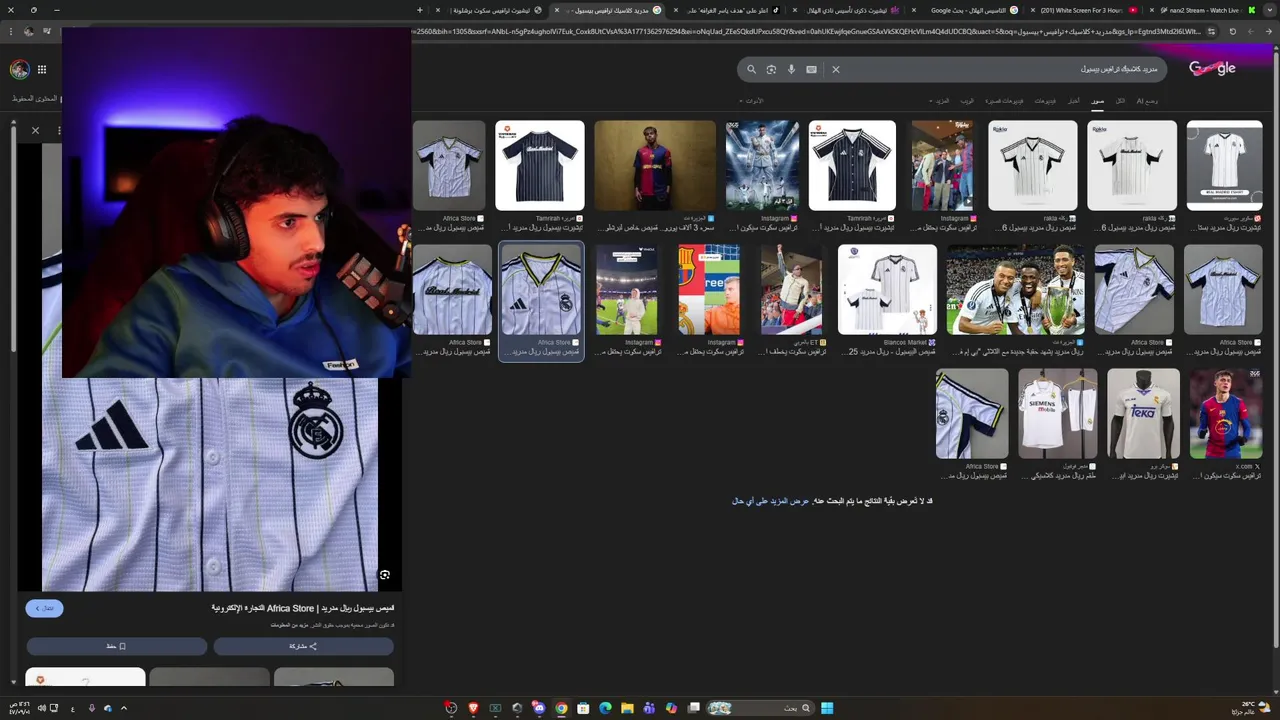Switch to the الويب web tab
1280x720 pixels.
pyautogui.click(x=967, y=101)
